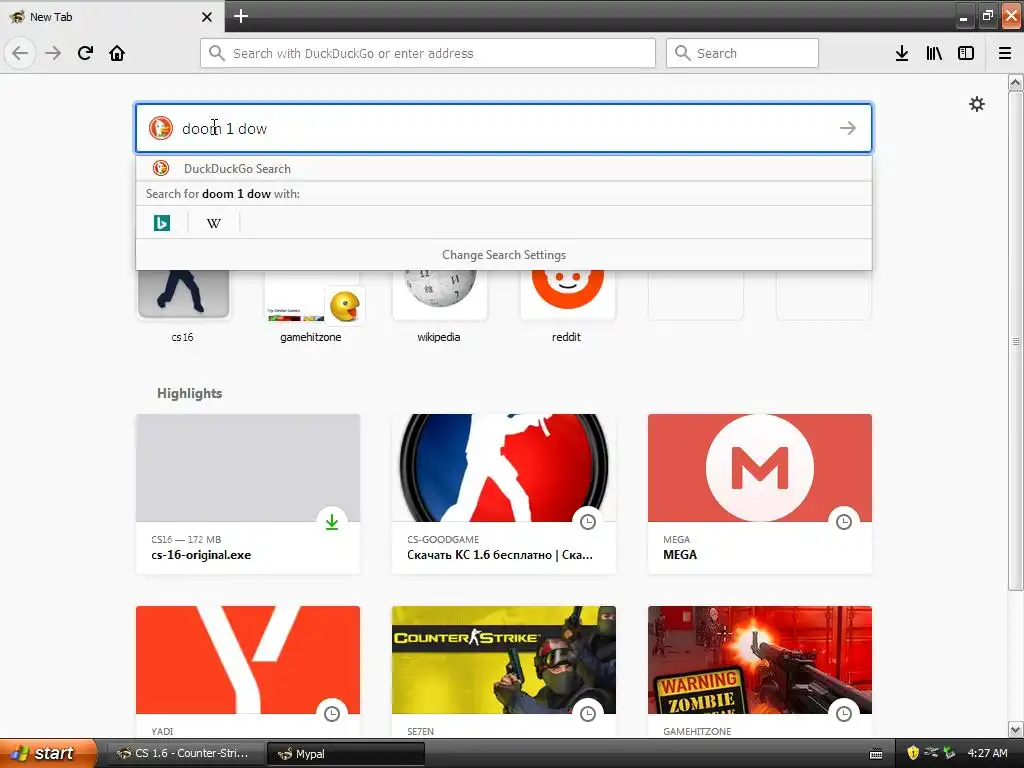Switch to Mypal taskbar window

(x=346, y=754)
